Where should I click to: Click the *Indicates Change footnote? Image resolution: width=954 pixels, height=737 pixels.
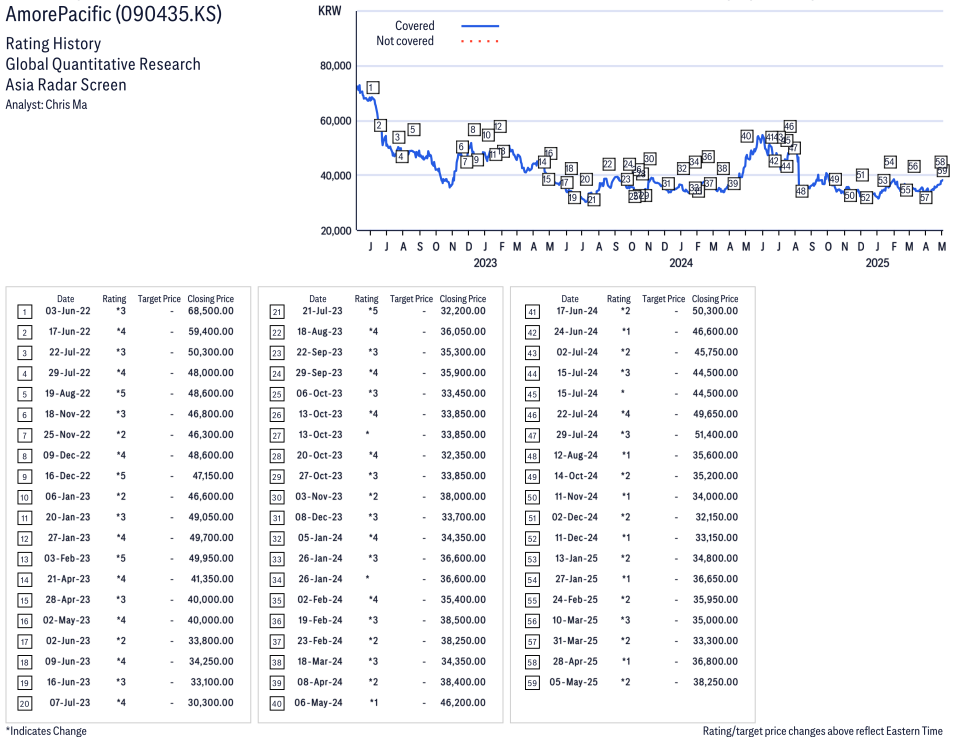pyautogui.click(x=46, y=731)
